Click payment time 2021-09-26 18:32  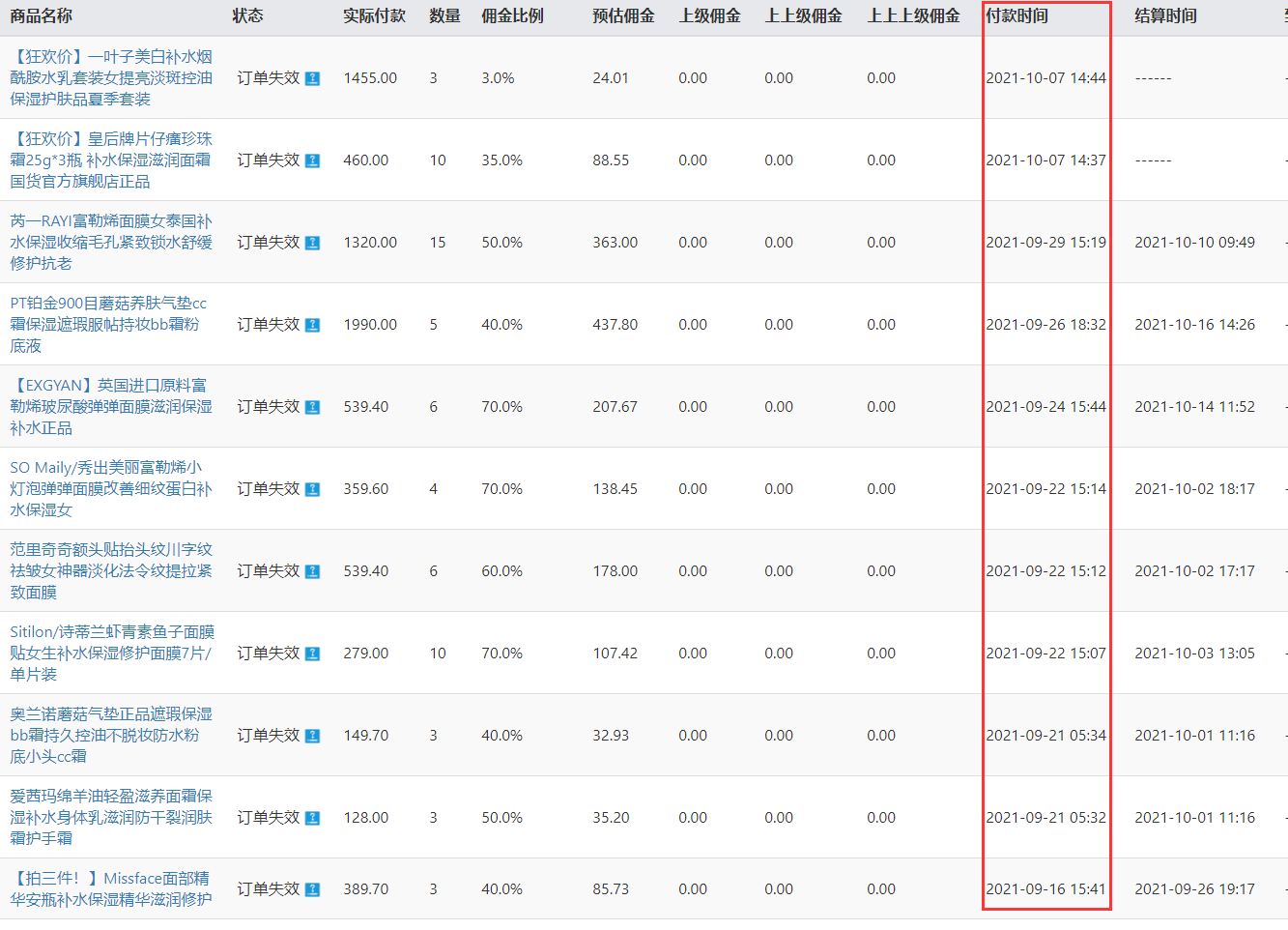point(1046,325)
